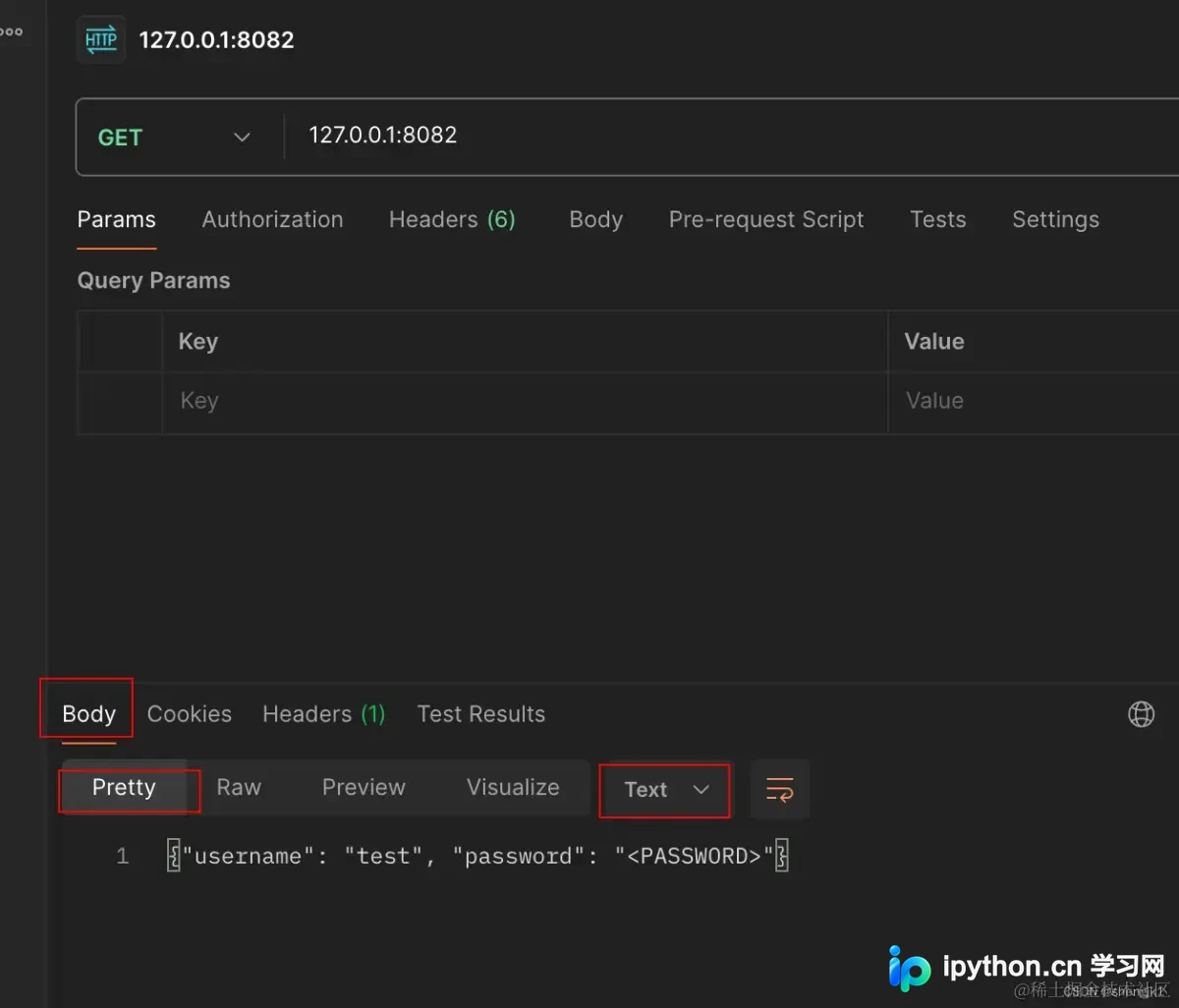This screenshot has width=1179, height=1008.
Task: Click the Query Params heading
Action: point(153,281)
